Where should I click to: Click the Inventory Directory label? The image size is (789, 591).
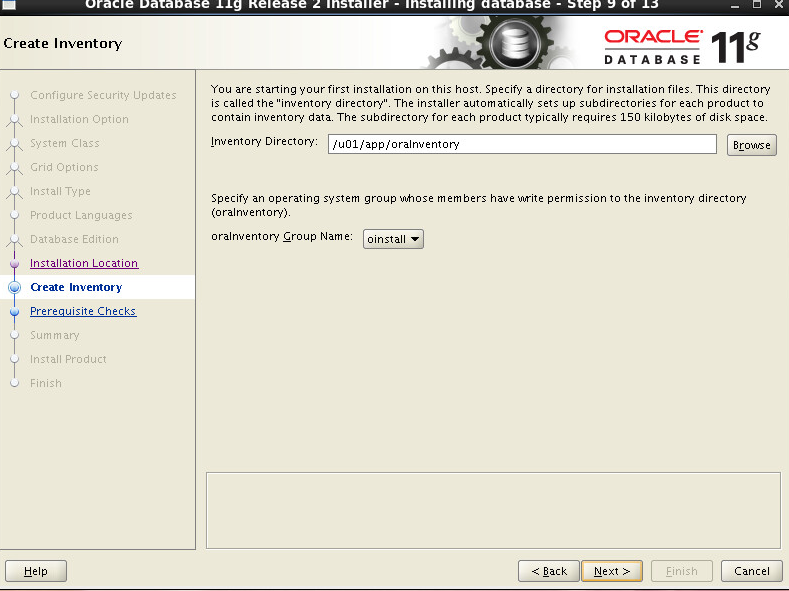[x=264, y=141]
